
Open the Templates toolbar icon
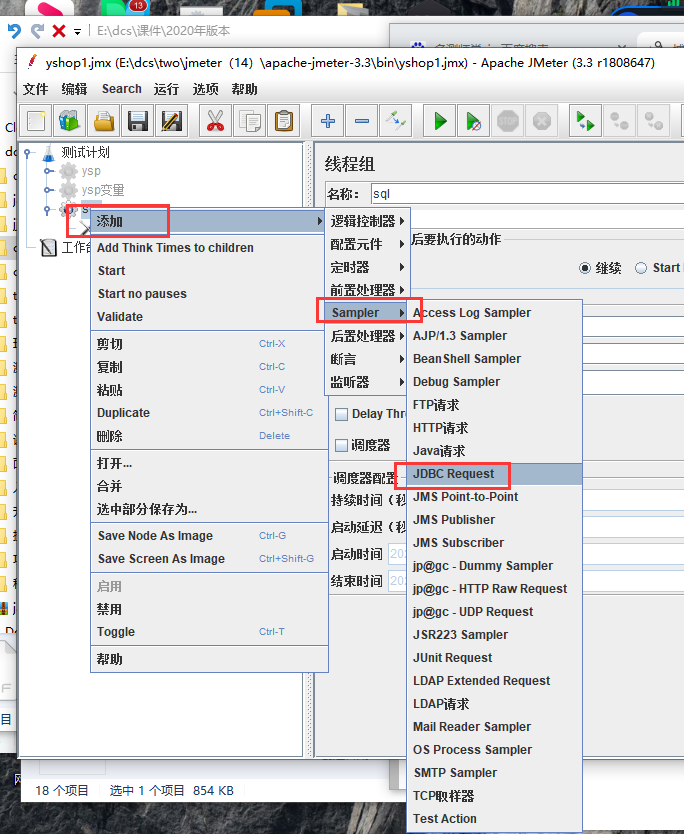point(70,121)
